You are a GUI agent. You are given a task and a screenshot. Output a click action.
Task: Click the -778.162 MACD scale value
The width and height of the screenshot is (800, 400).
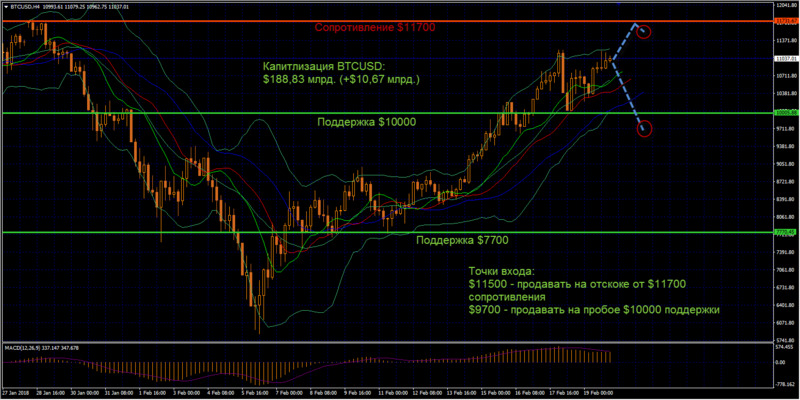[787, 385]
